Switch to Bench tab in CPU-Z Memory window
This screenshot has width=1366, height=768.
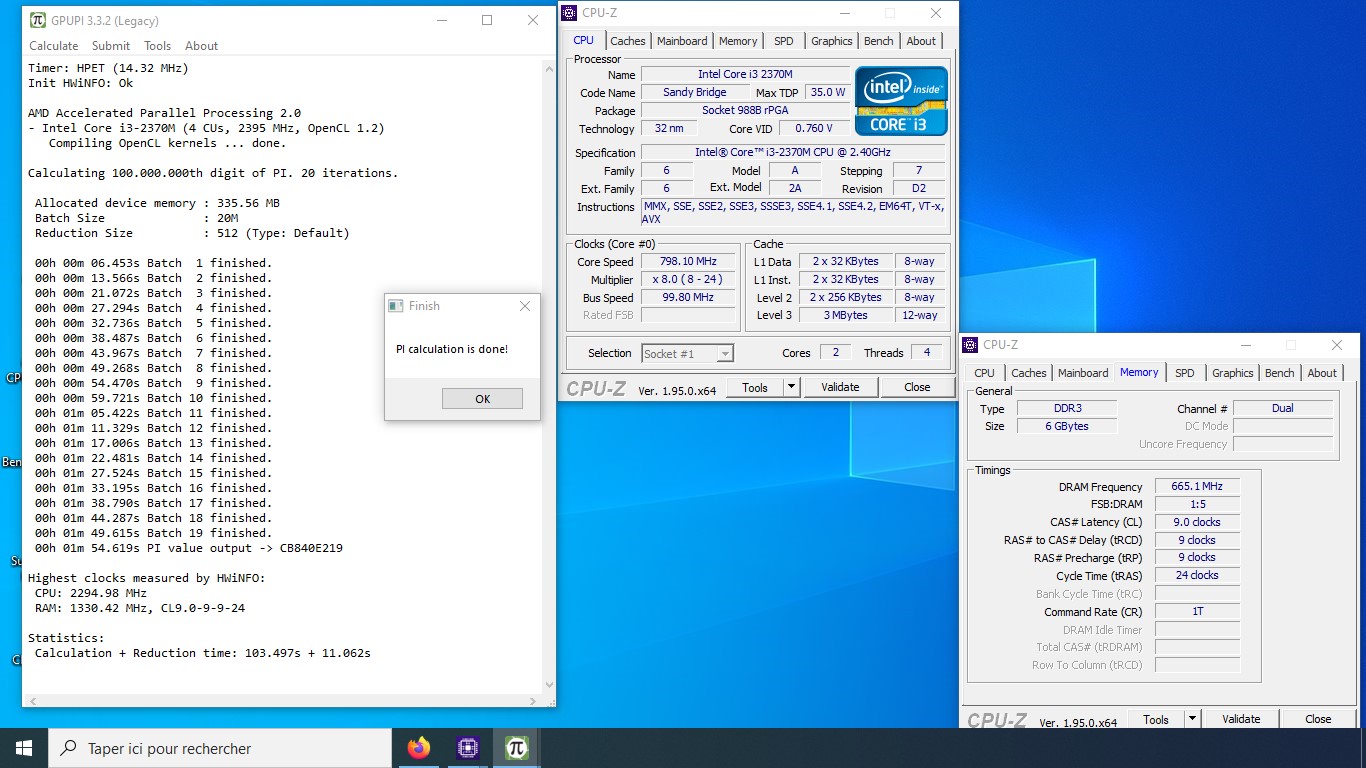click(x=1280, y=373)
